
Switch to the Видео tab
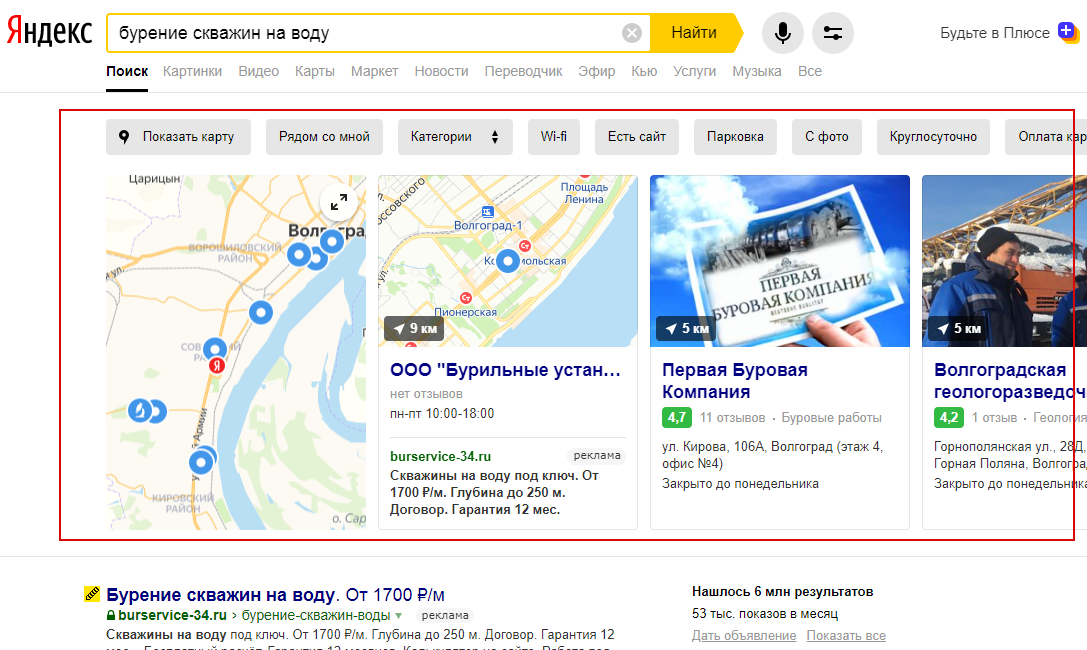click(259, 71)
